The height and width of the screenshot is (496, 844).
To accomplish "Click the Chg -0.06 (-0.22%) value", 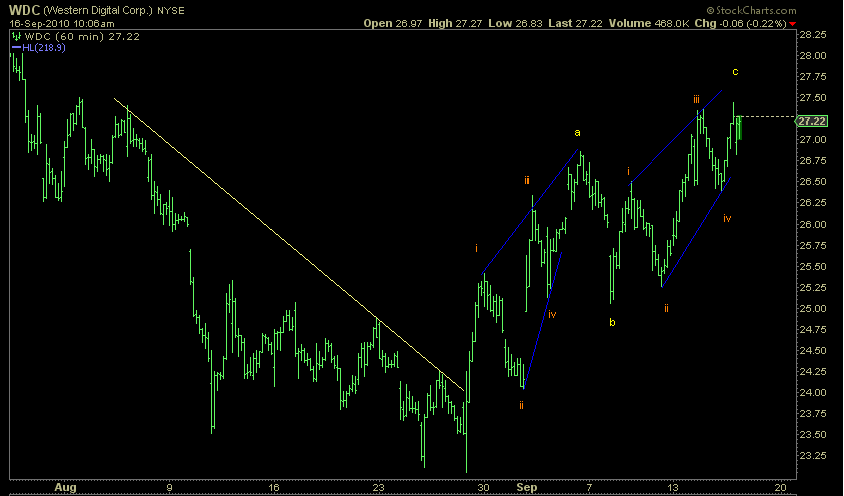I will (741, 24).
